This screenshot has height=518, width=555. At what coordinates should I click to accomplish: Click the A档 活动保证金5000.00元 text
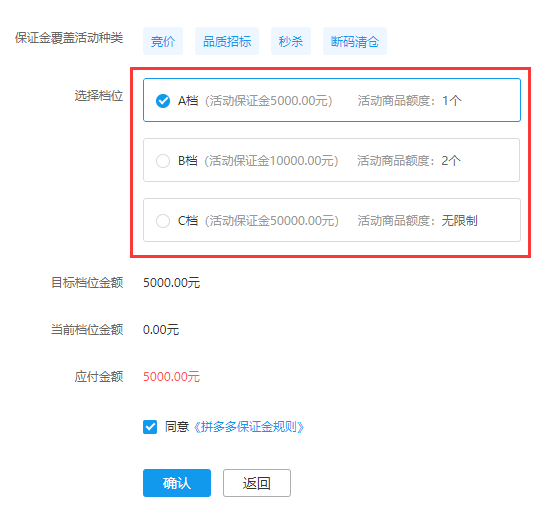(255, 101)
